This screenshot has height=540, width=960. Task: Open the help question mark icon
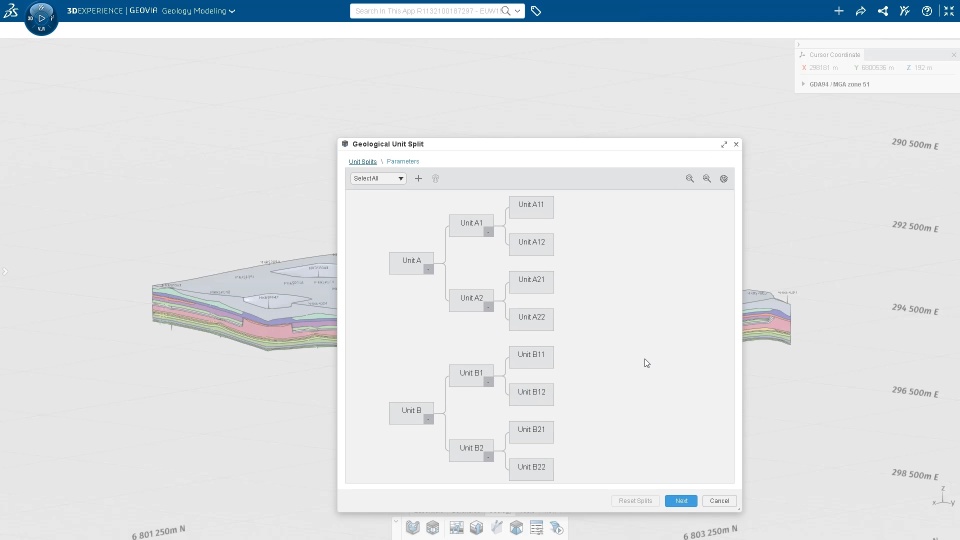pyautogui.click(x=927, y=11)
